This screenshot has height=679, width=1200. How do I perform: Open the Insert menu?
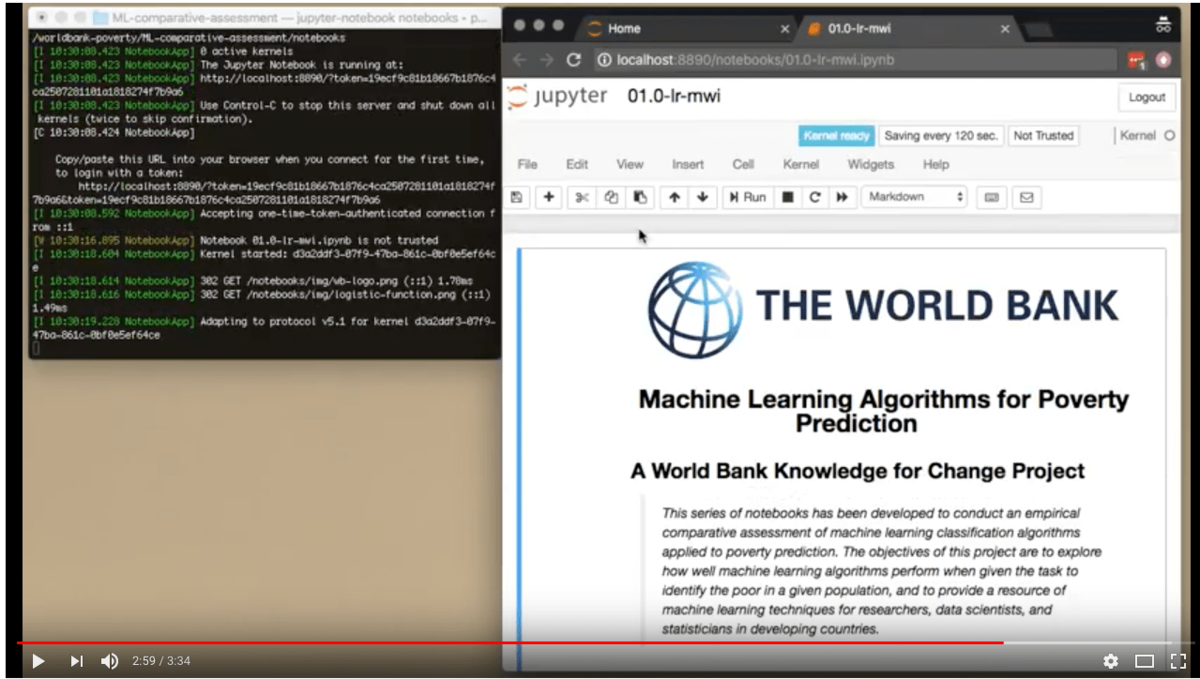tap(687, 164)
